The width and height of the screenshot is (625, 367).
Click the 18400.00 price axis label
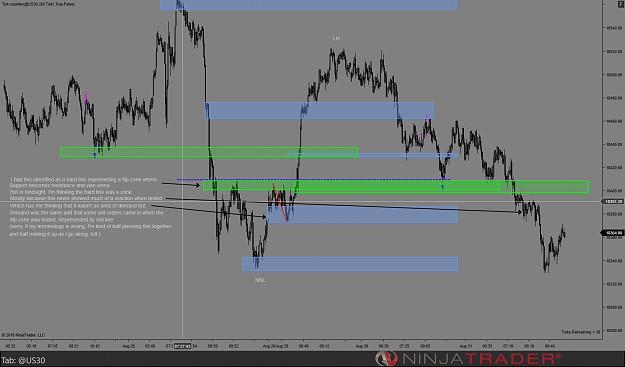coord(614,191)
